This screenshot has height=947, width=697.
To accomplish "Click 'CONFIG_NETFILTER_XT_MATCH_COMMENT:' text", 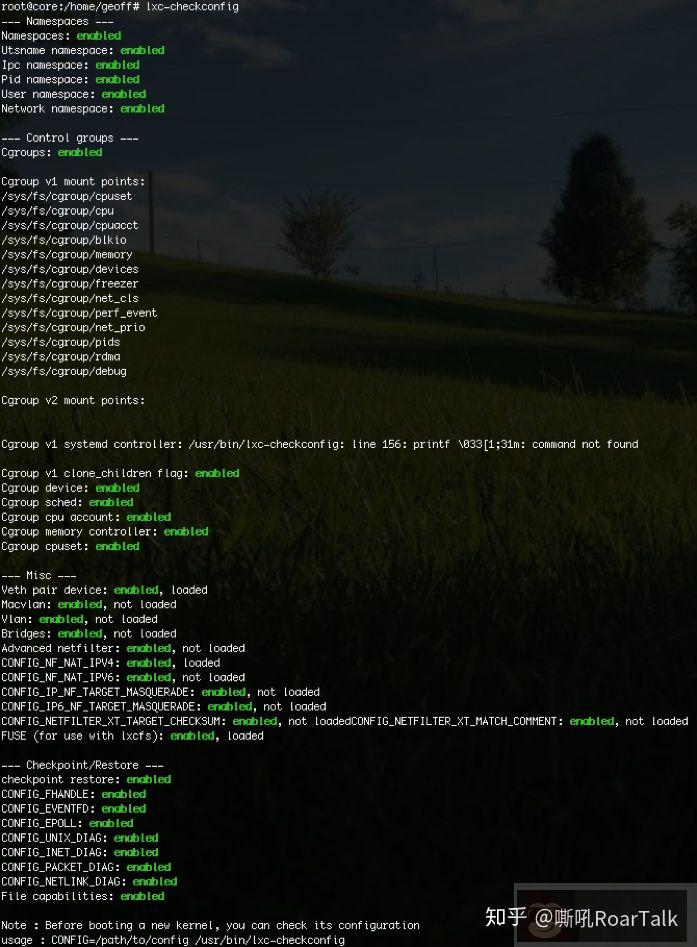I will coord(457,721).
